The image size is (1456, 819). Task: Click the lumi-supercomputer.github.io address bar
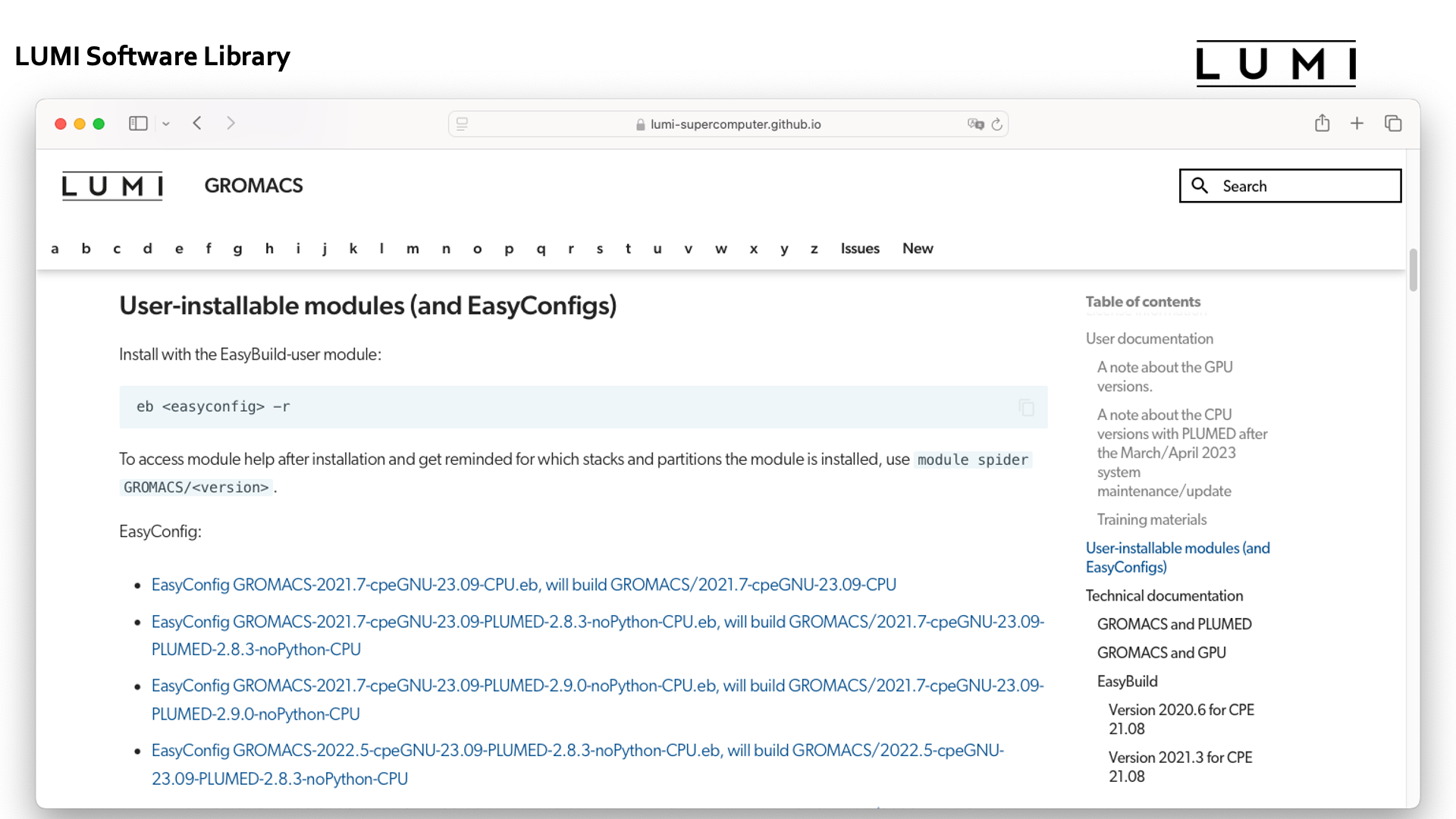728,124
